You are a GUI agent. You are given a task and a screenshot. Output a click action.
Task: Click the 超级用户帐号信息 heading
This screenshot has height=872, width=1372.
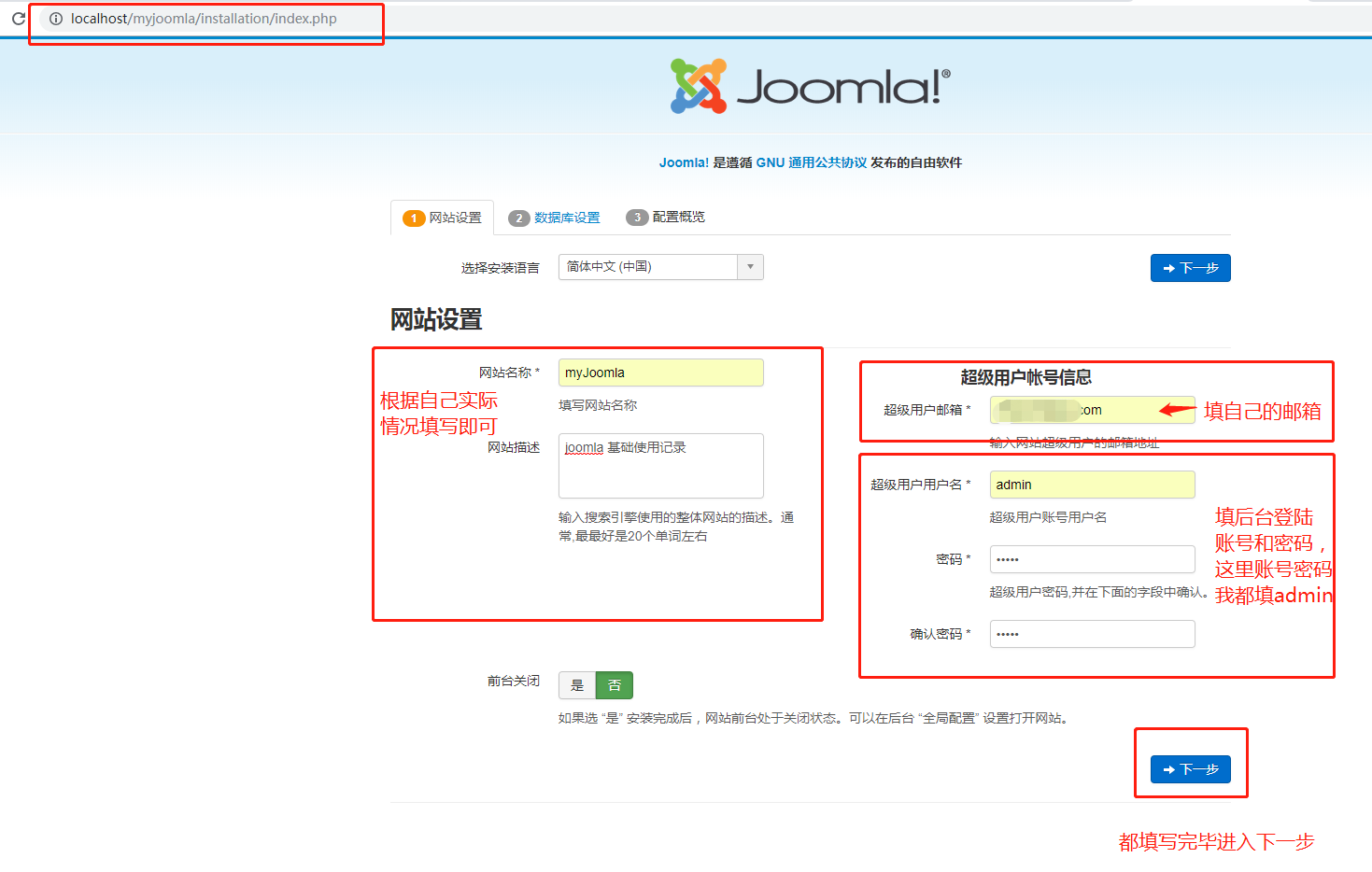click(x=1026, y=377)
